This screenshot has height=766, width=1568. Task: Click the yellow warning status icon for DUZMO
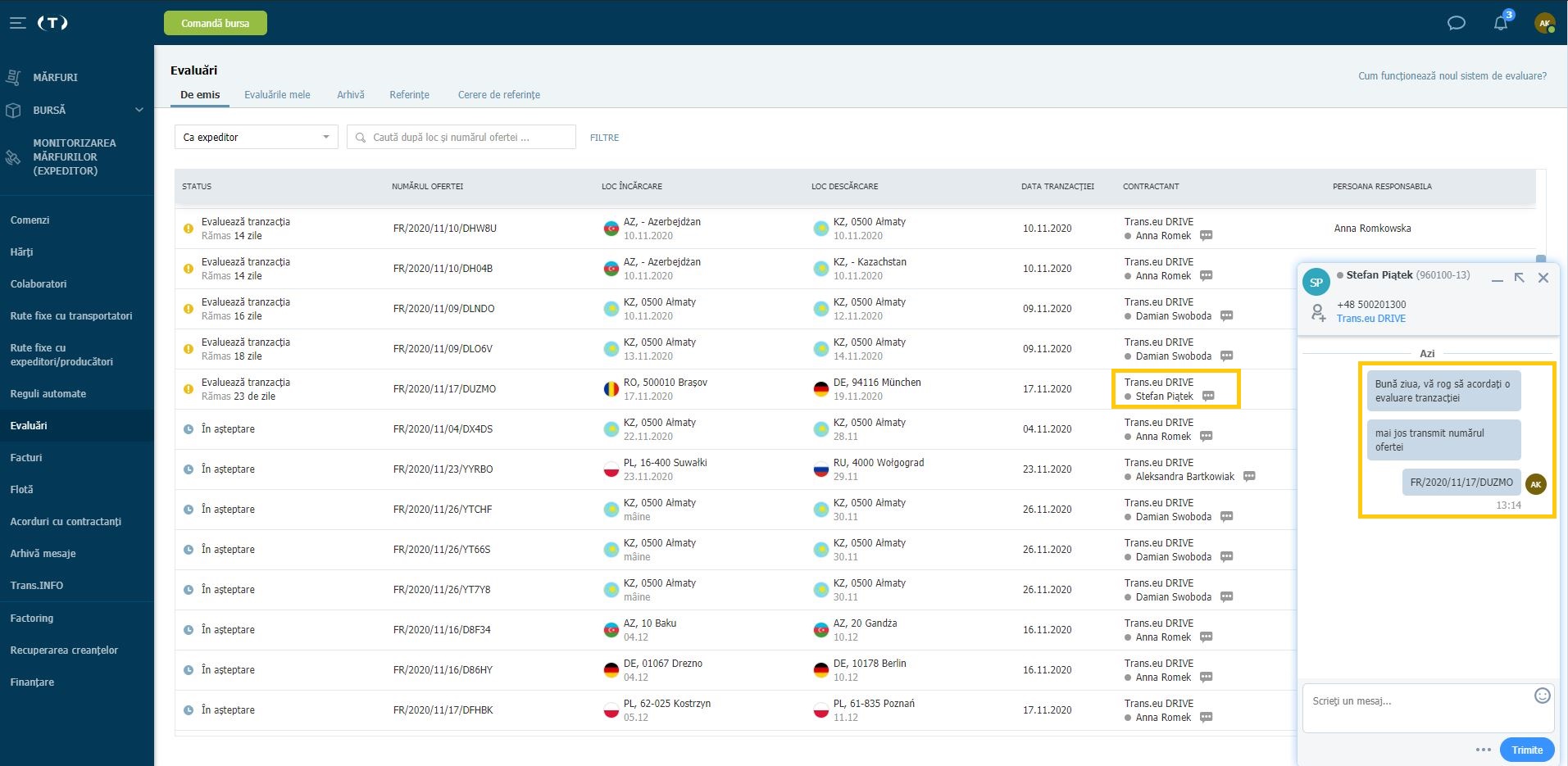click(189, 389)
